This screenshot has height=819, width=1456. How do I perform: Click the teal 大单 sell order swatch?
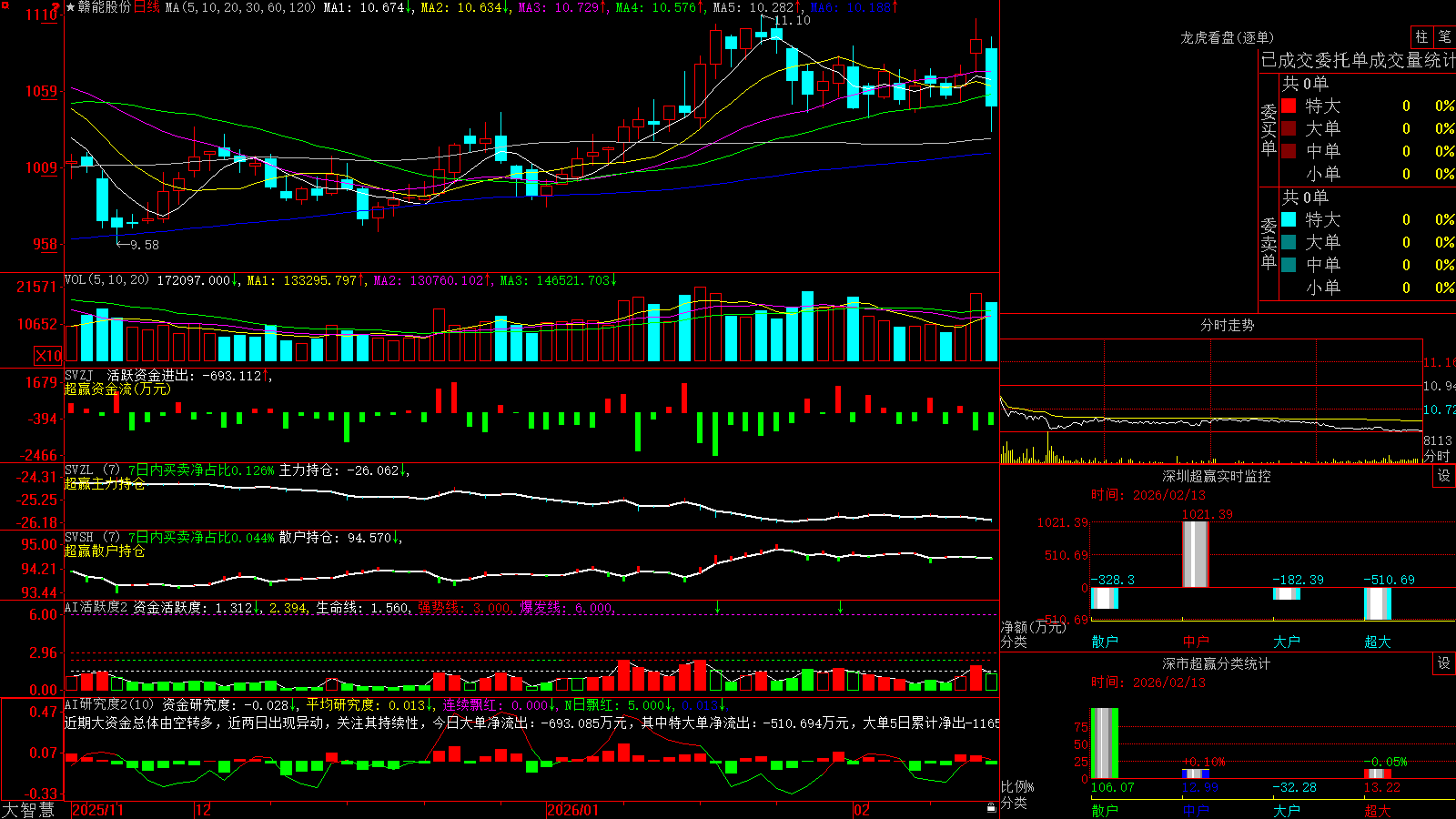tap(1289, 242)
